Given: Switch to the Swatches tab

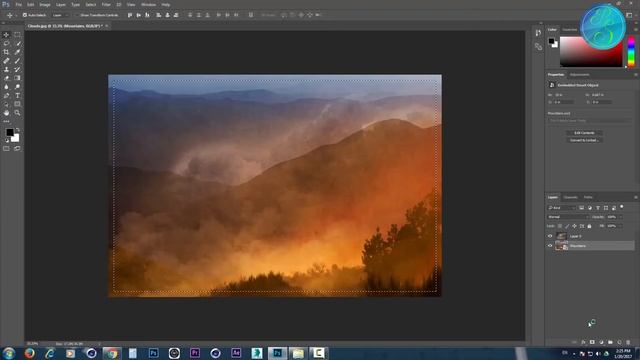Looking at the screenshot, I should 570,29.
